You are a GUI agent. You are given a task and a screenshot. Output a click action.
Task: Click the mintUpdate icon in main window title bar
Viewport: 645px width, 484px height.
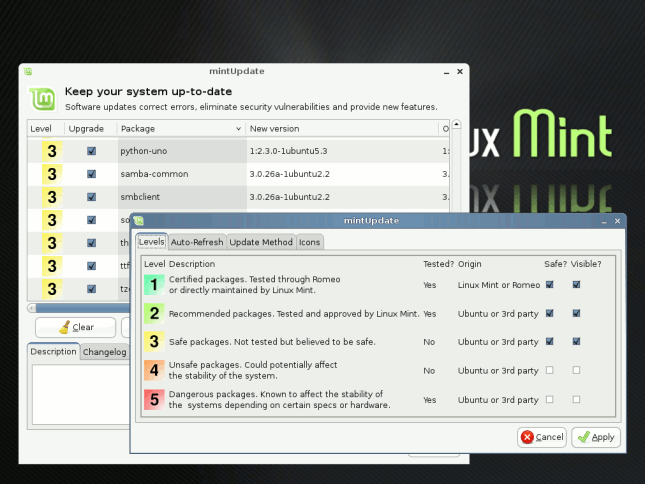(28, 72)
